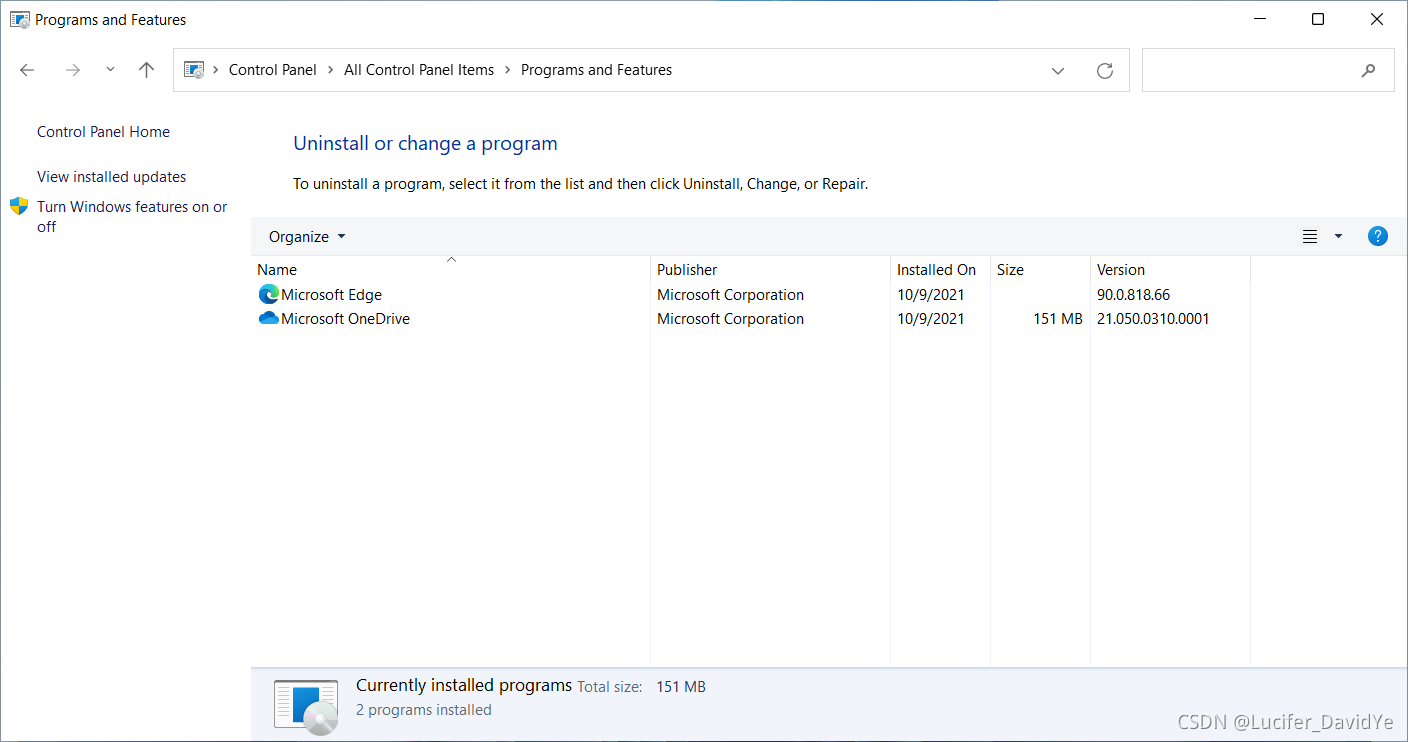Click the Microsoft Edge icon
This screenshot has height=742, width=1408.
coord(267,294)
